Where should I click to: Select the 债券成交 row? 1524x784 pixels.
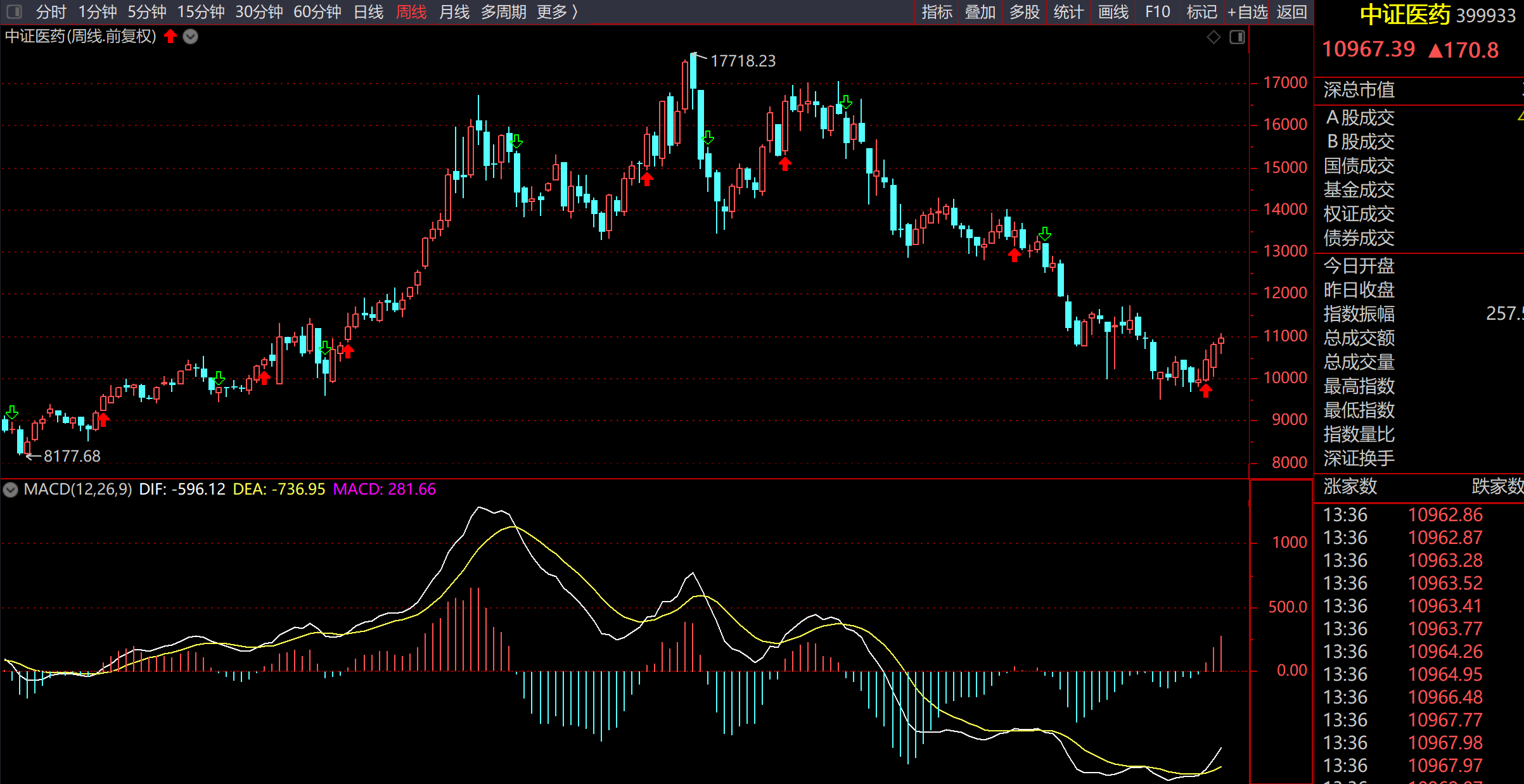[x=1419, y=238]
